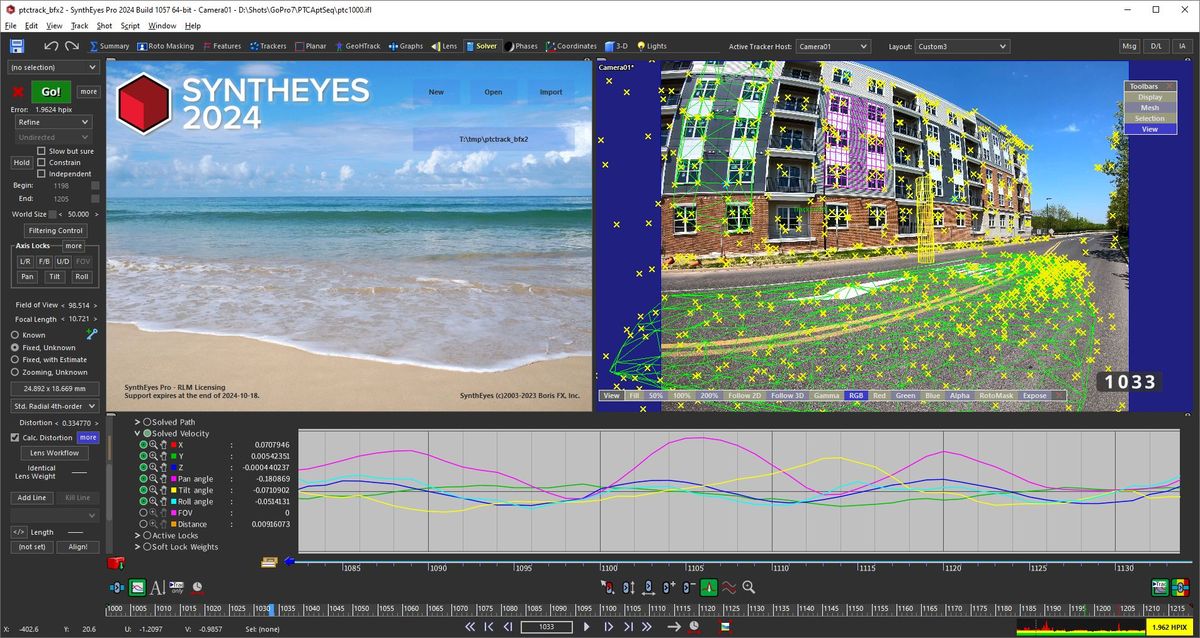Image resolution: width=1200 pixels, height=638 pixels.
Task: Open the 3-D panel
Action: point(615,45)
